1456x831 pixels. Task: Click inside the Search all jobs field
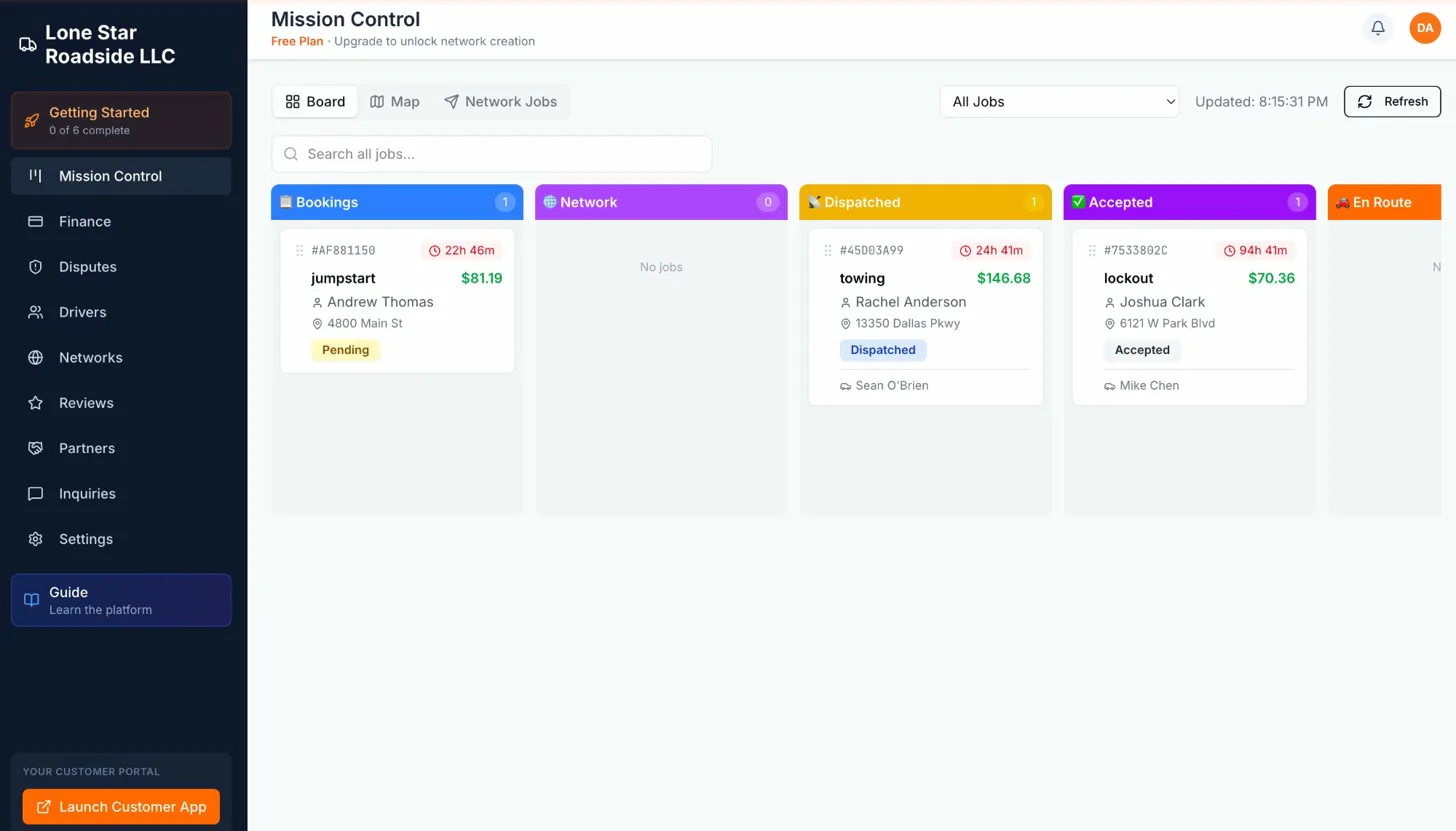[491, 154]
